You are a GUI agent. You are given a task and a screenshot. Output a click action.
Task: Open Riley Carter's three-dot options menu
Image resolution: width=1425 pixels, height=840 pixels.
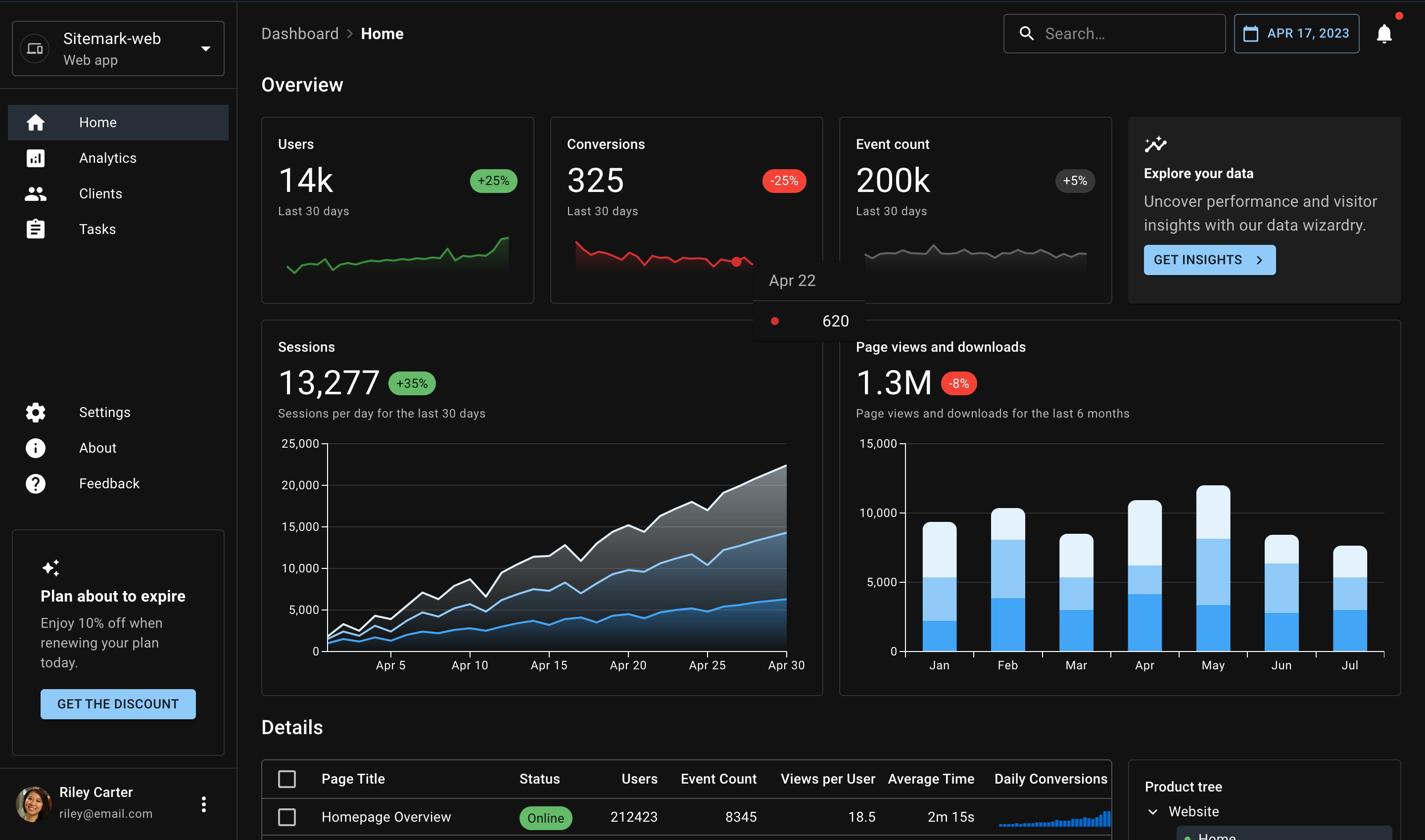point(204,803)
